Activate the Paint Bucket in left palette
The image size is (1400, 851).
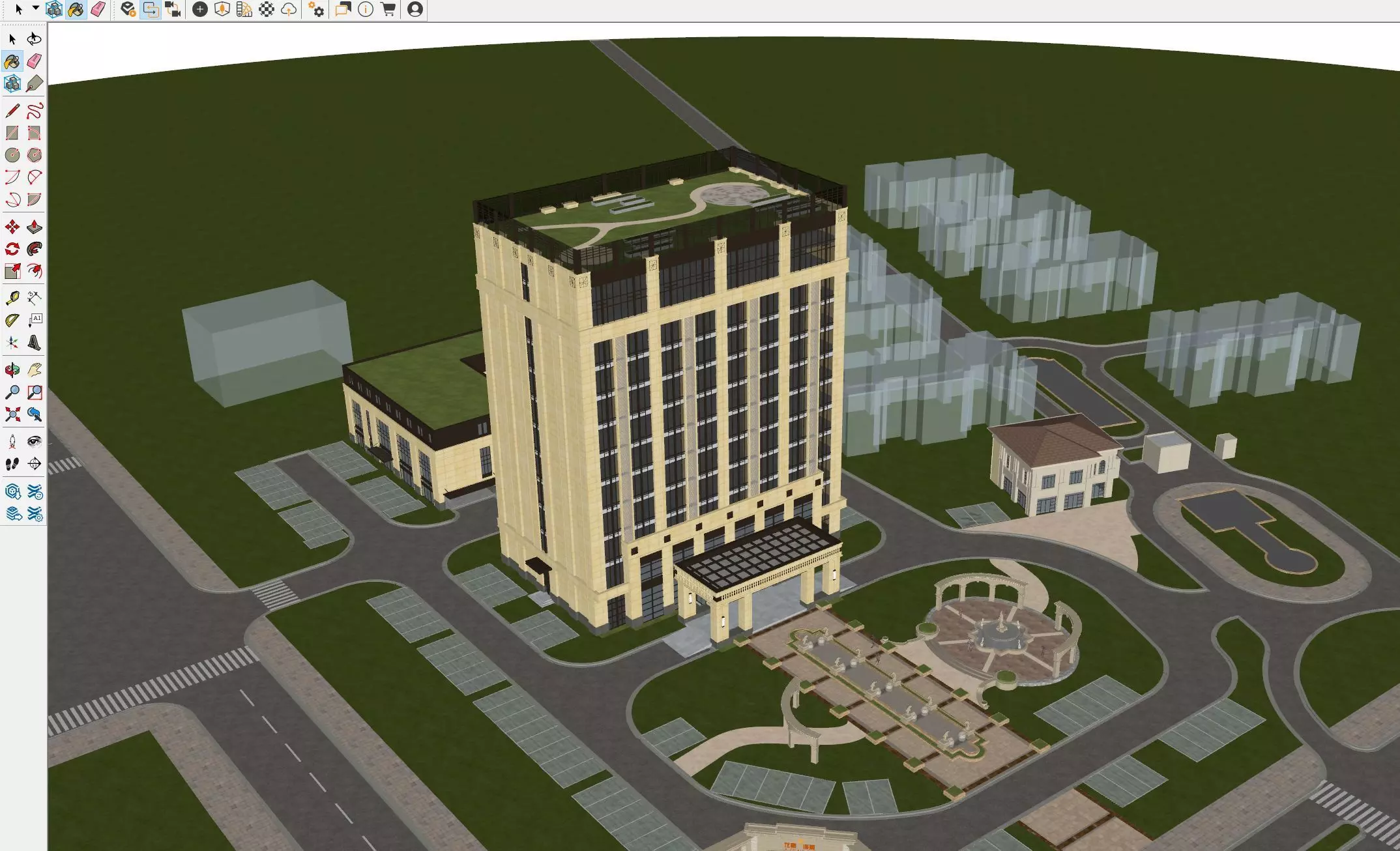coord(12,61)
